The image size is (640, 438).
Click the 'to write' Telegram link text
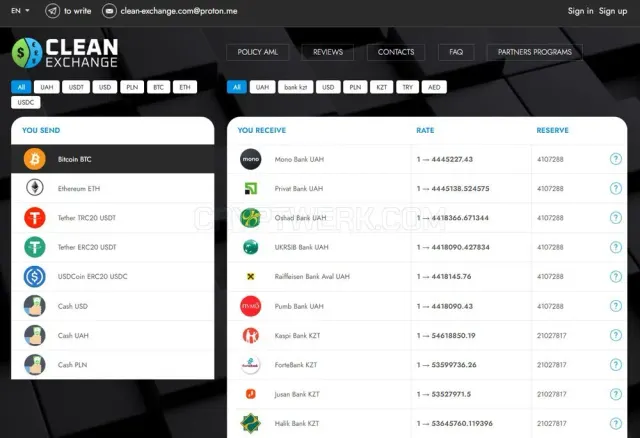(x=78, y=11)
